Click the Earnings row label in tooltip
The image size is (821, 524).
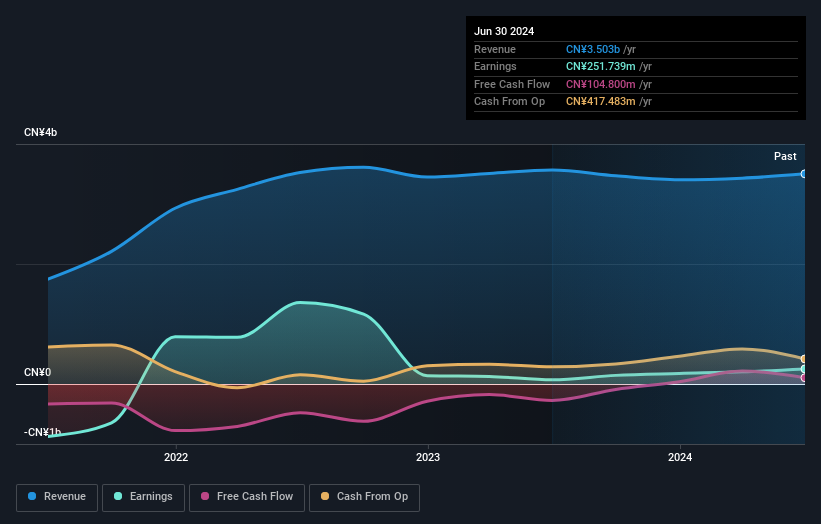click(x=495, y=66)
